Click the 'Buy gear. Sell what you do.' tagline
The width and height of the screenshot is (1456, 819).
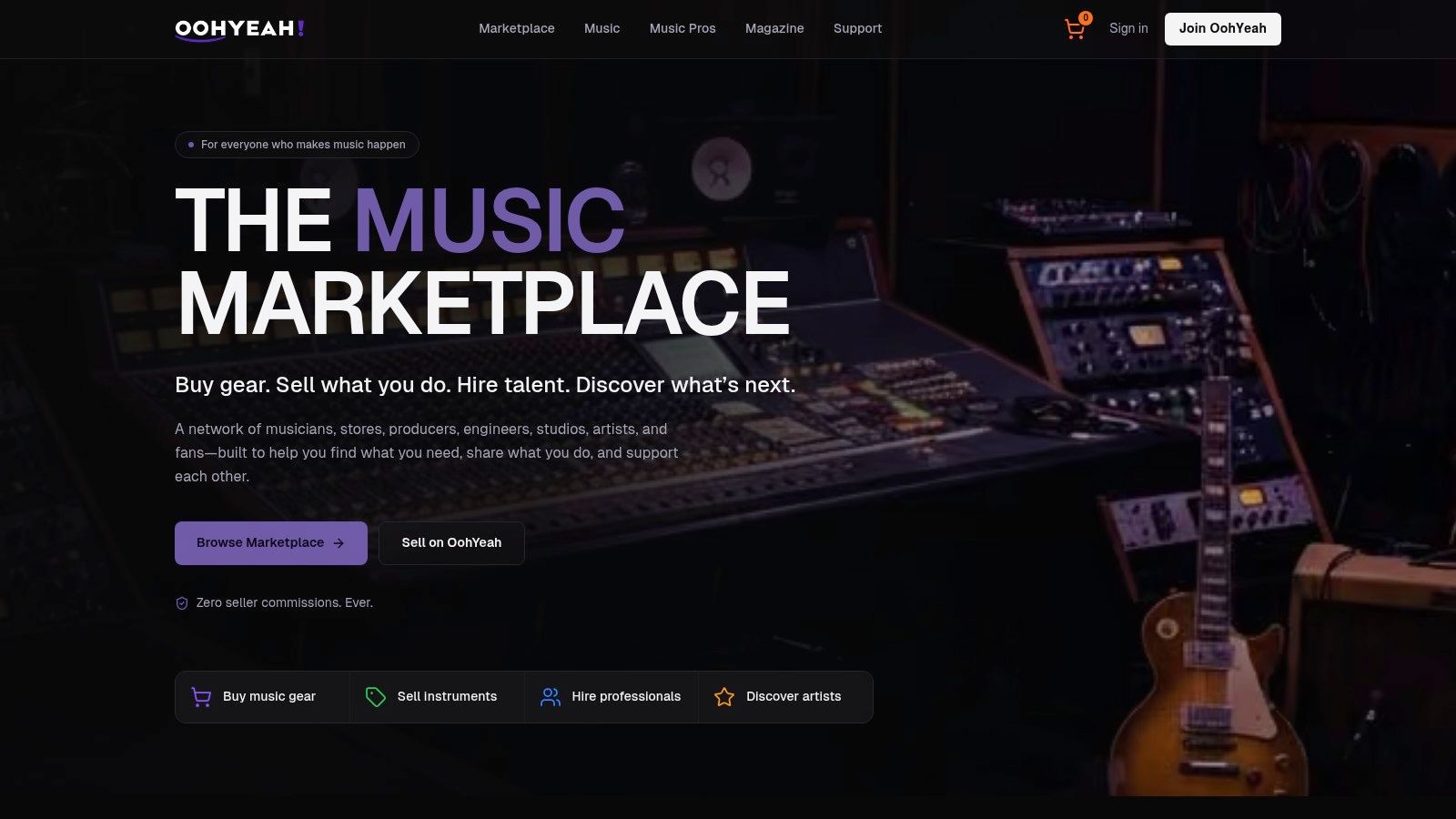coord(485,385)
